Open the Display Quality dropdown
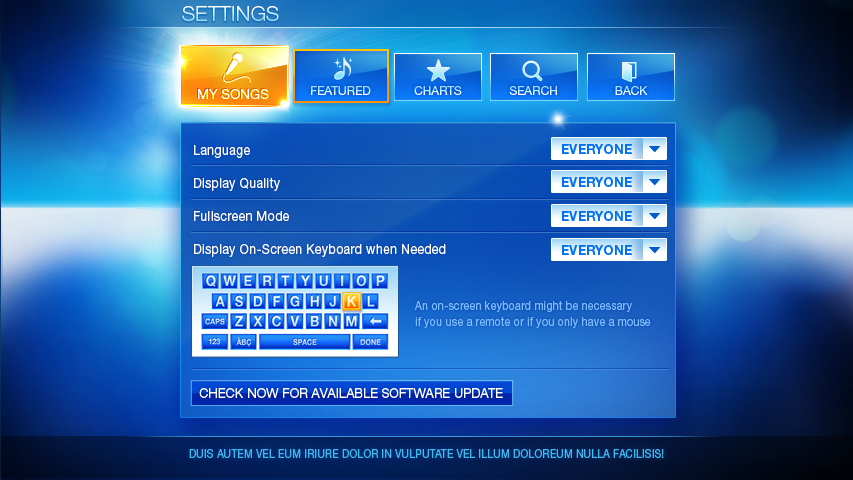 coord(654,182)
